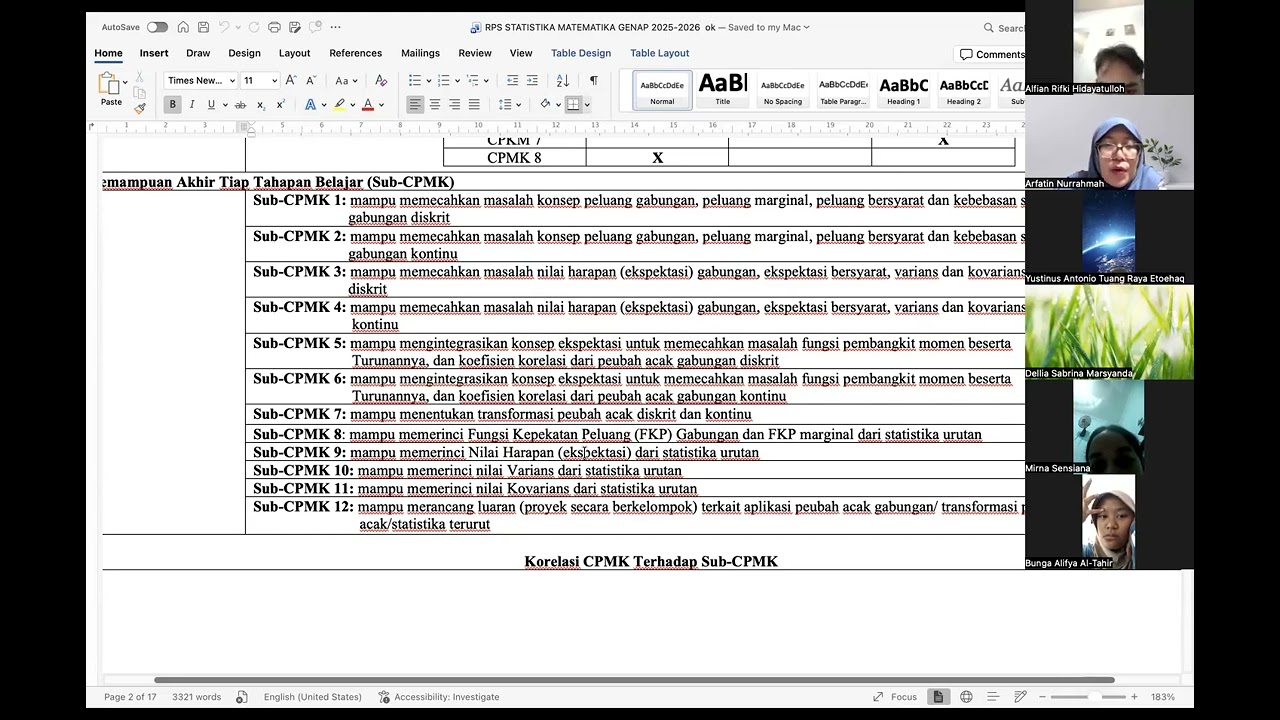Undo the last action
The height and width of the screenshot is (720, 1280).
(225, 27)
